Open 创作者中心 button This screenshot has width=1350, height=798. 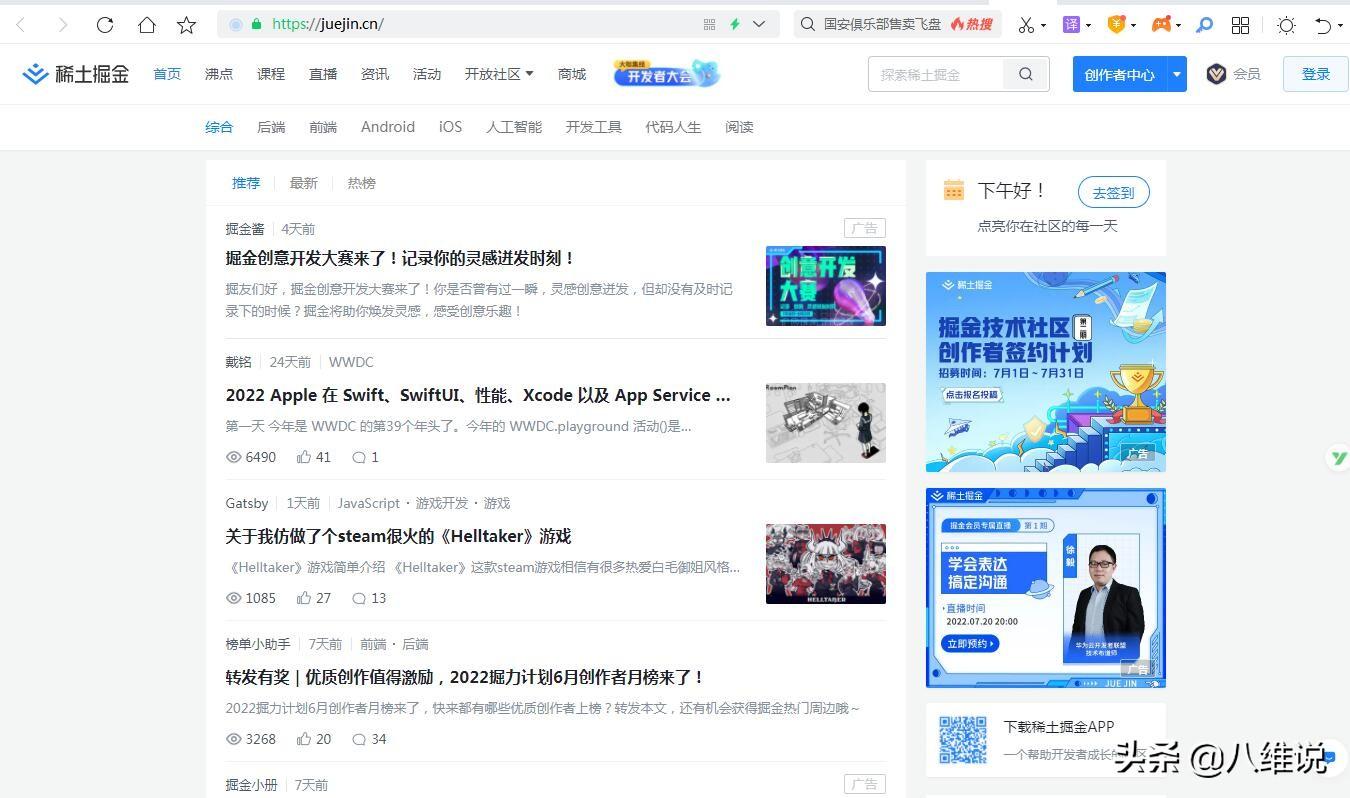(1119, 74)
